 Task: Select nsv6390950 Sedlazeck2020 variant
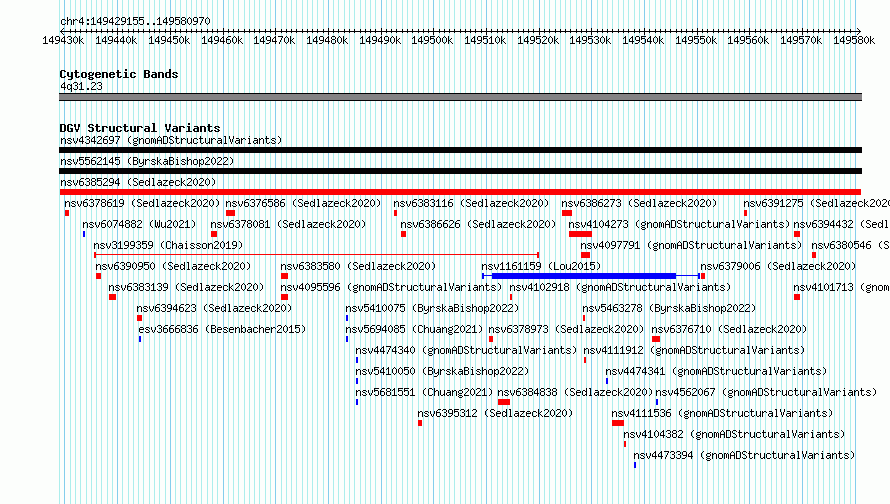pyautogui.click(x=173, y=266)
